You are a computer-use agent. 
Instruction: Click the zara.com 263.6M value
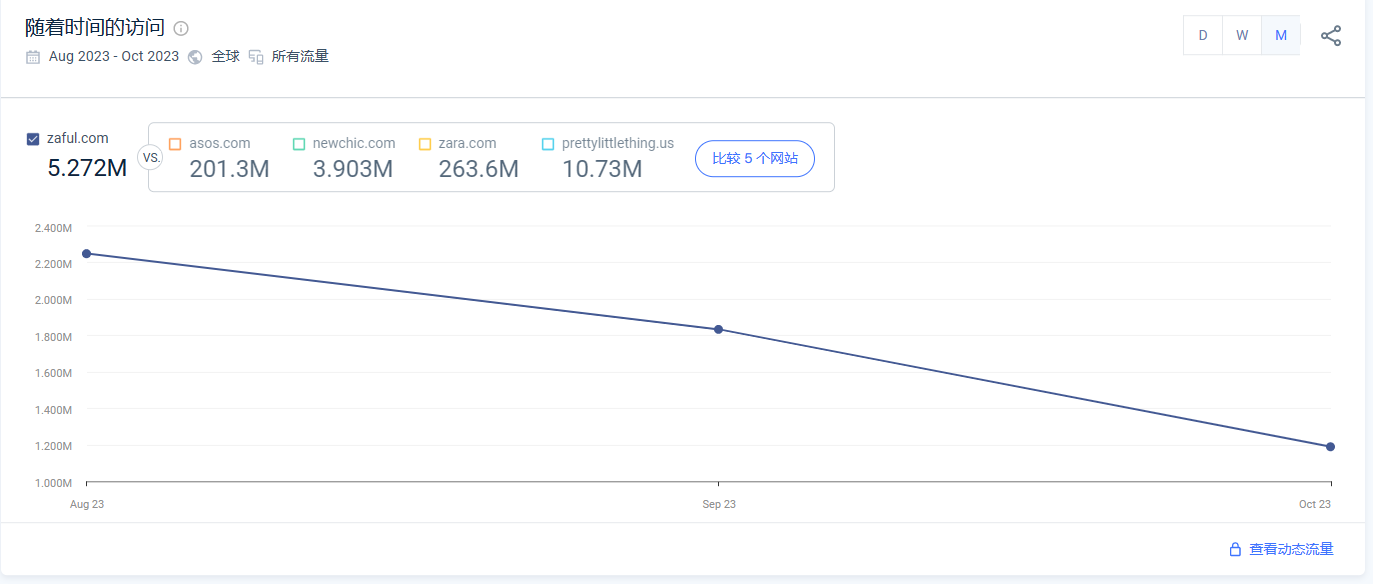tap(479, 169)
